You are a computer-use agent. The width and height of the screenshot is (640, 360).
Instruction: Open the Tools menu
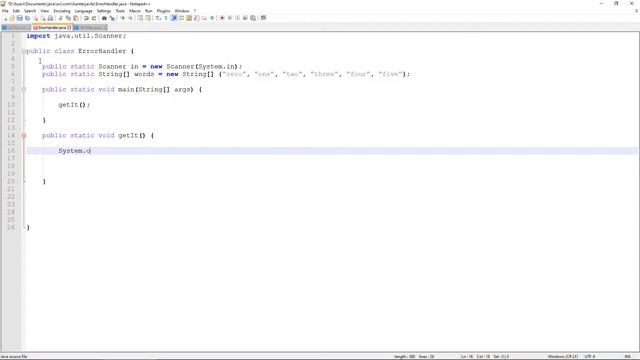coord(120,11)
